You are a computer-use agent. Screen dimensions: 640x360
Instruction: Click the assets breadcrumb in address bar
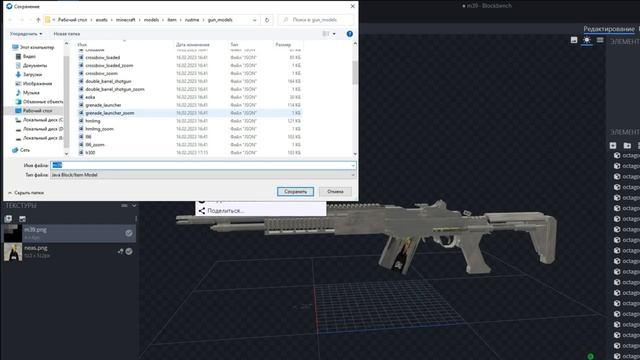coord(102,20)
